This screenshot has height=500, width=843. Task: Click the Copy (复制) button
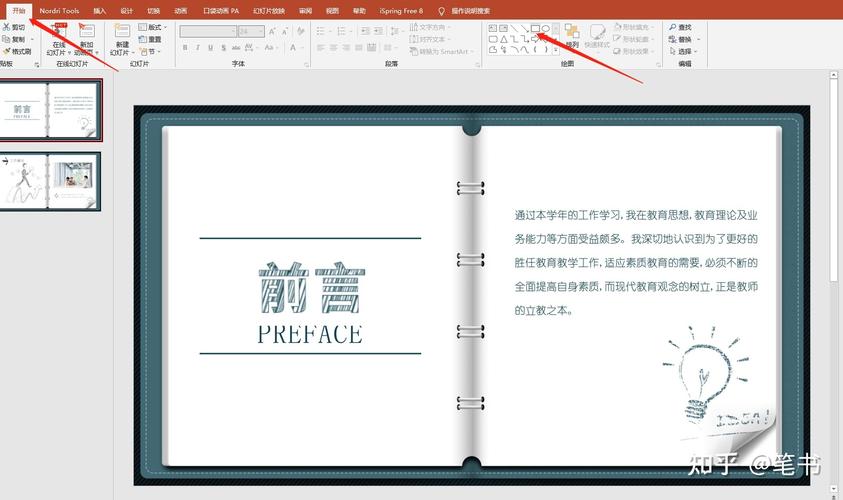pos(14,39)
